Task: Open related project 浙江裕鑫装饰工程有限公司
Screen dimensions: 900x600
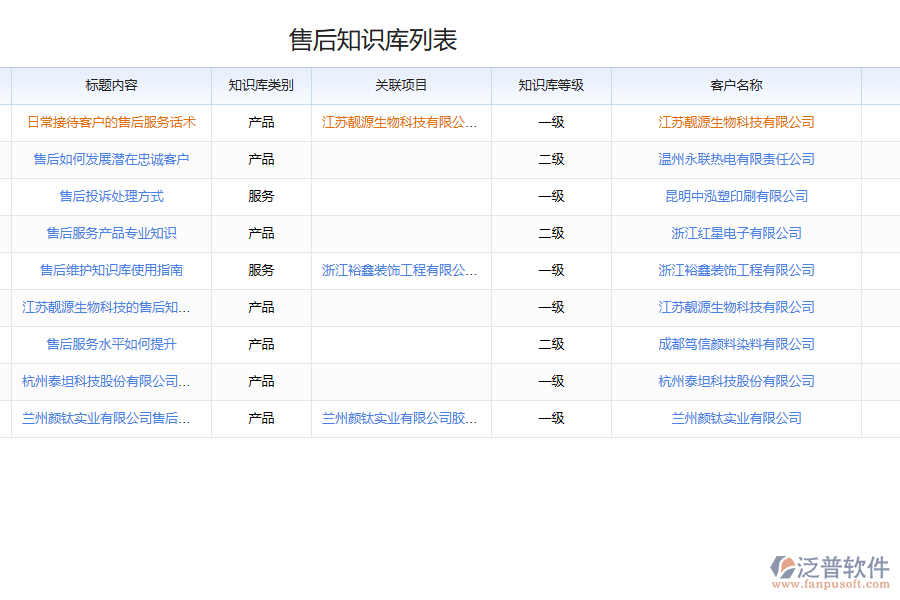Action: coord(400,270)
